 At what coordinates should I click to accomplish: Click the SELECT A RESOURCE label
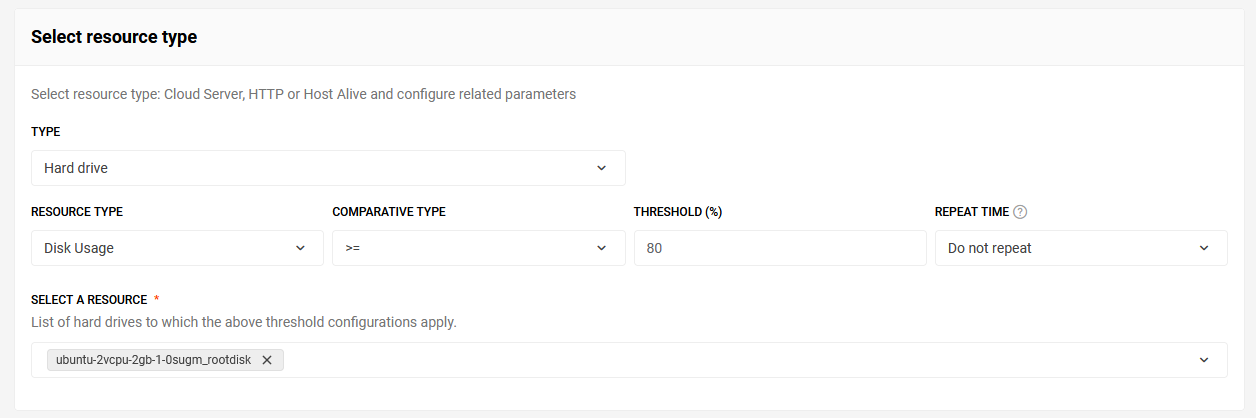pyautogui.click(x=89, y=300)
